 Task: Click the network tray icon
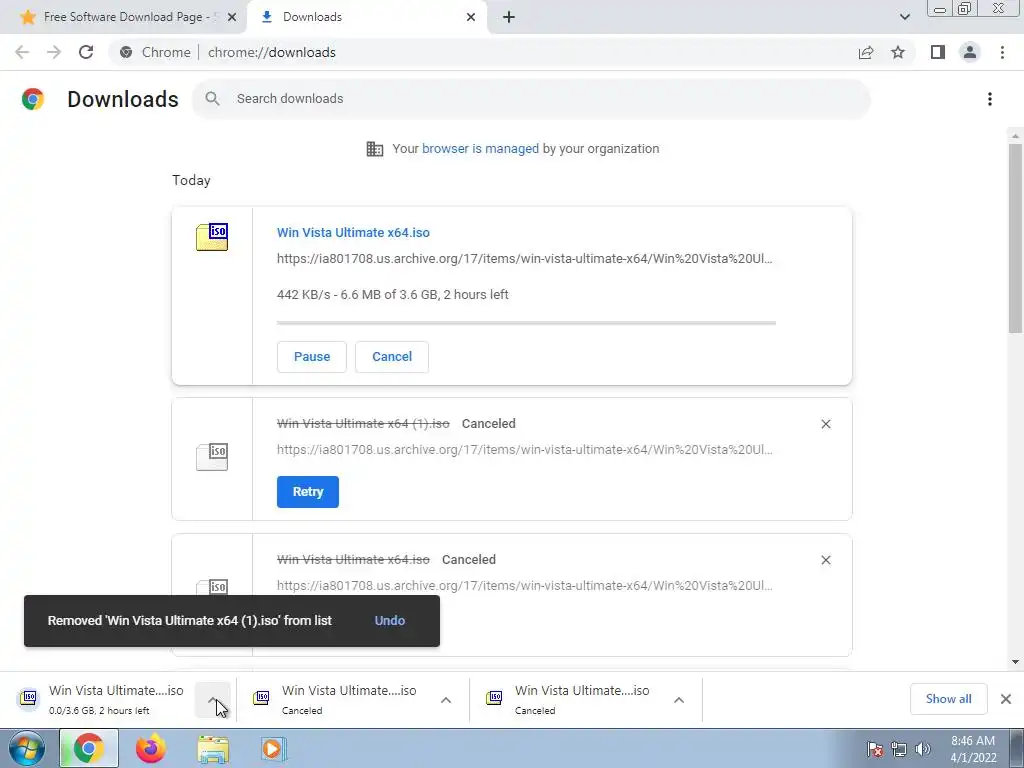pos(899,749)
